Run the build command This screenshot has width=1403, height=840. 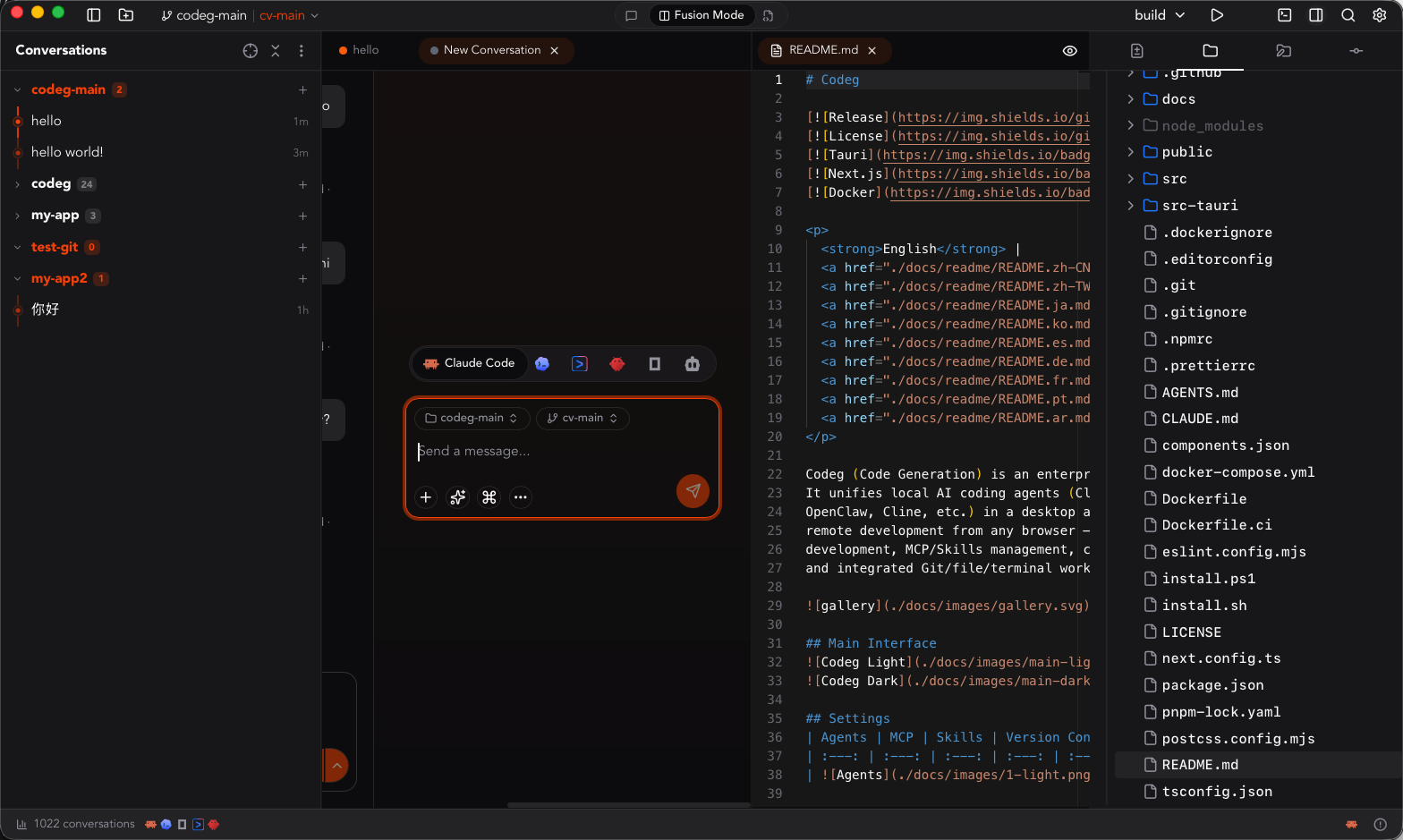coord(1217,15)
